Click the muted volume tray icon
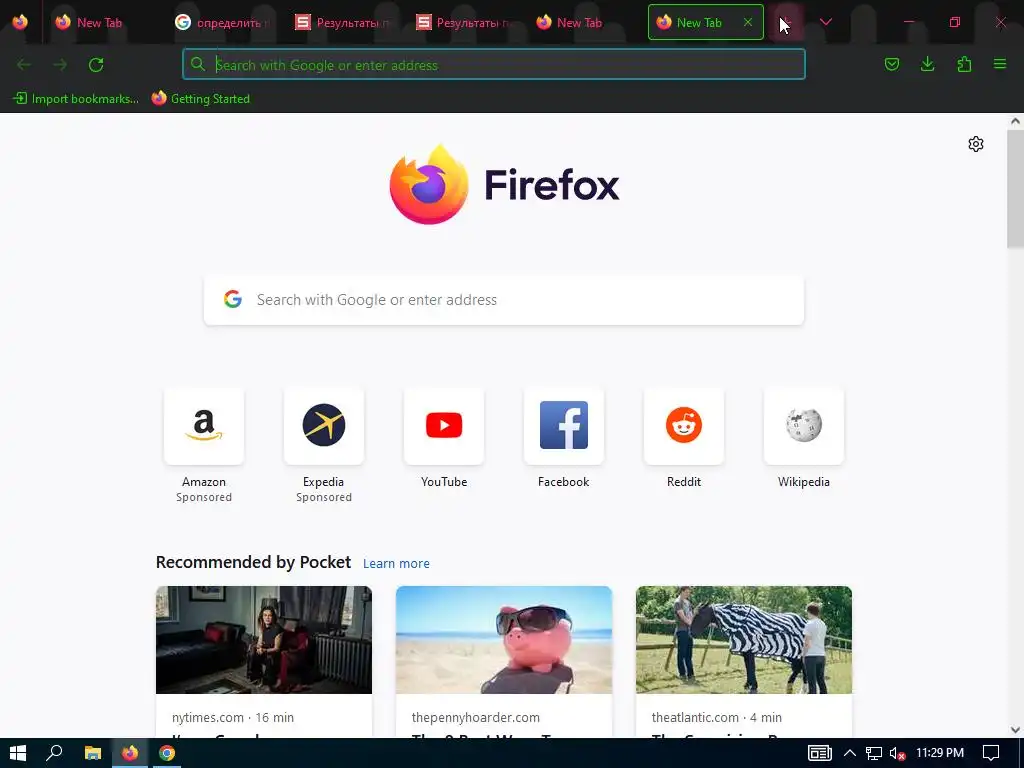This screenshot has height=768, width=1024. point(898,754)
